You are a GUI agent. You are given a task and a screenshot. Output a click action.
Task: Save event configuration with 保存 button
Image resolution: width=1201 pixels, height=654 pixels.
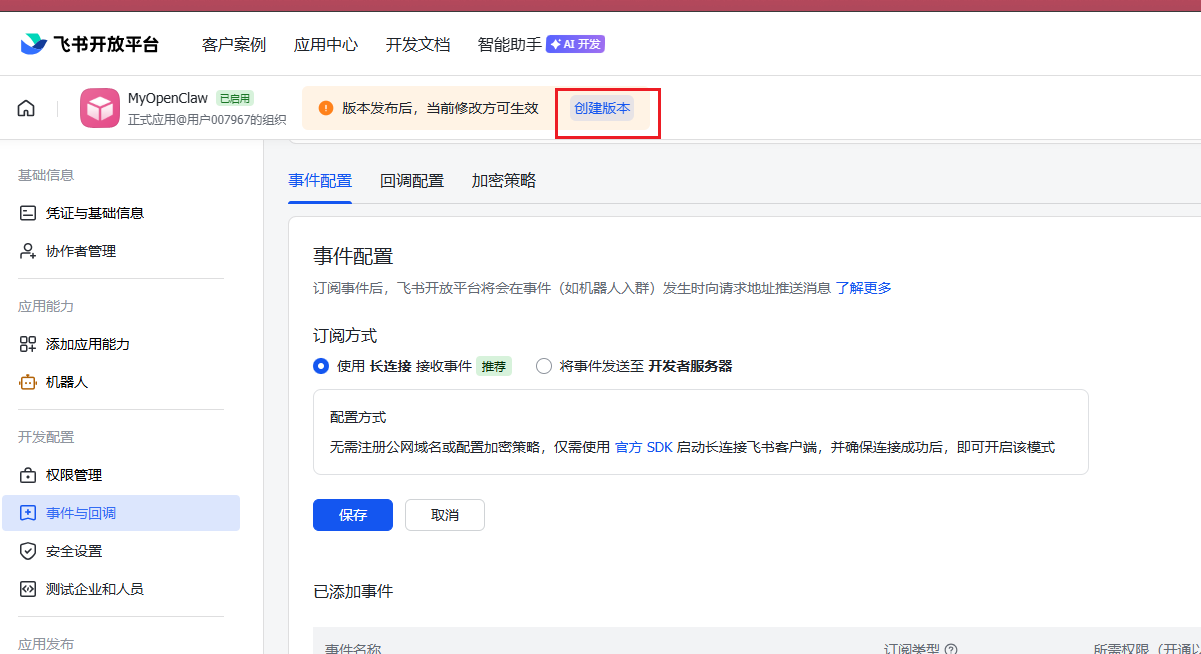(x=352, y=515)
